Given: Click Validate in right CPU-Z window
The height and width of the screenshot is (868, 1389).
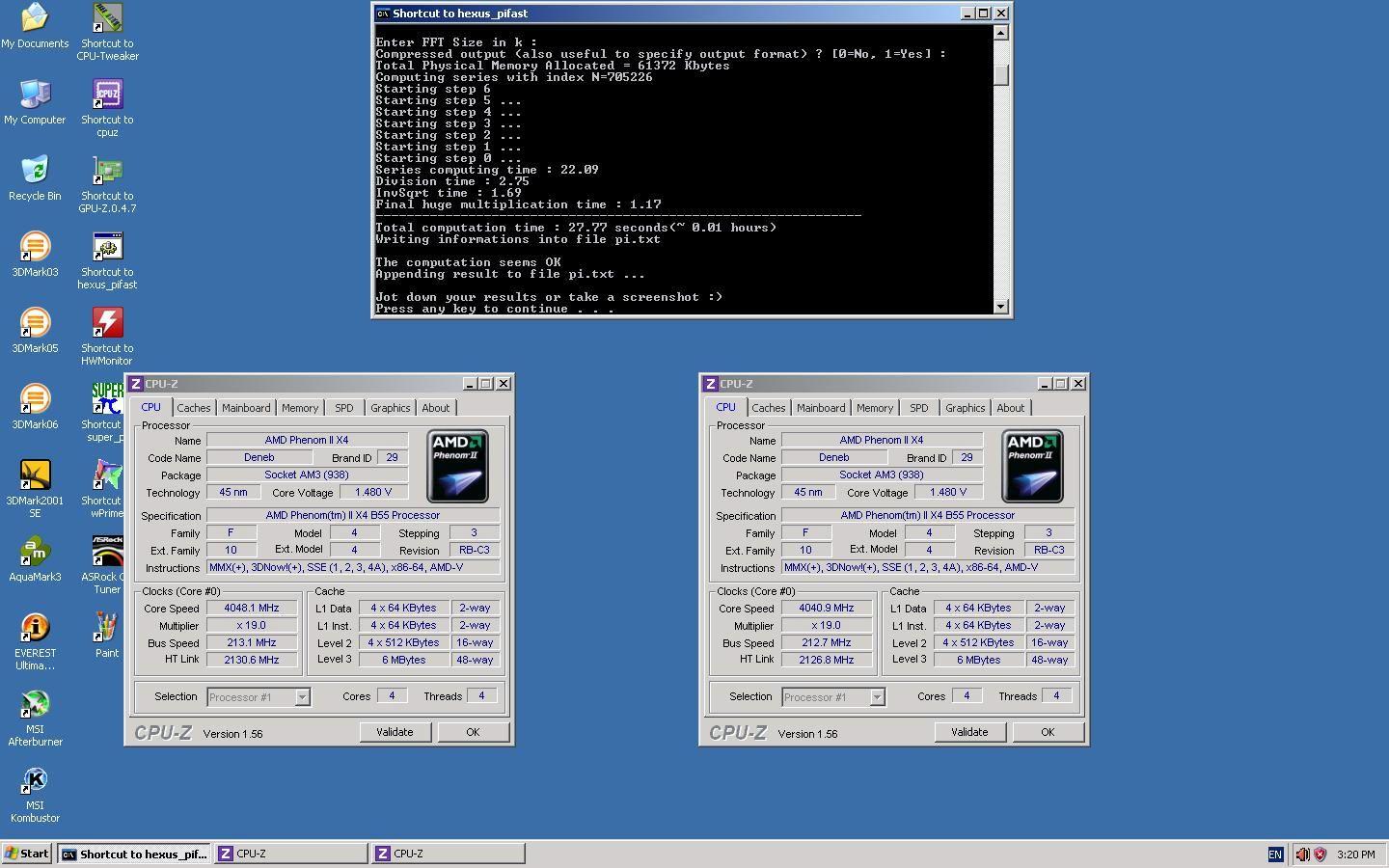Looking at the screenshot, I should (969, 732).
